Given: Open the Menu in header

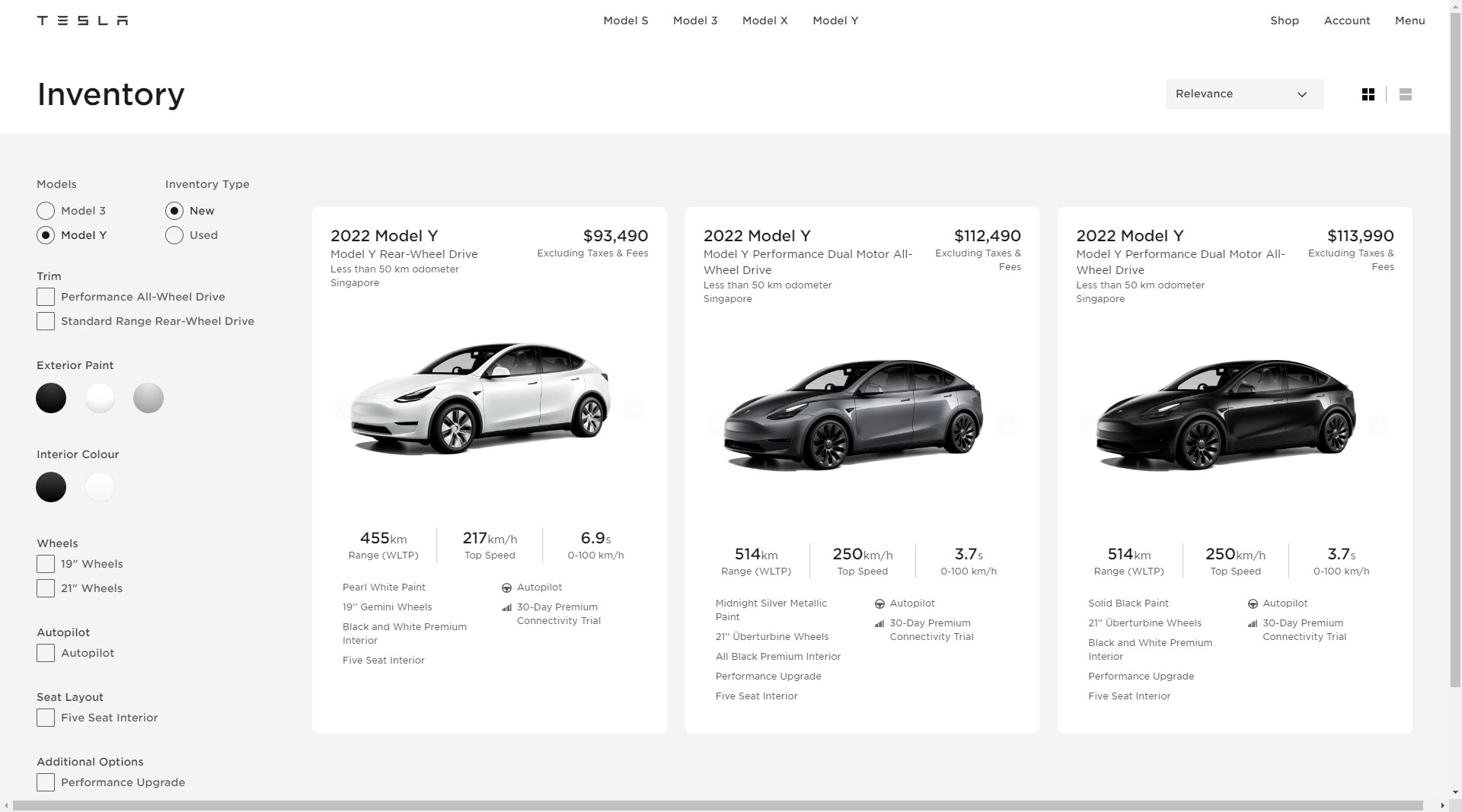Looking at the screenshot, I should [x=1409, y=21].
